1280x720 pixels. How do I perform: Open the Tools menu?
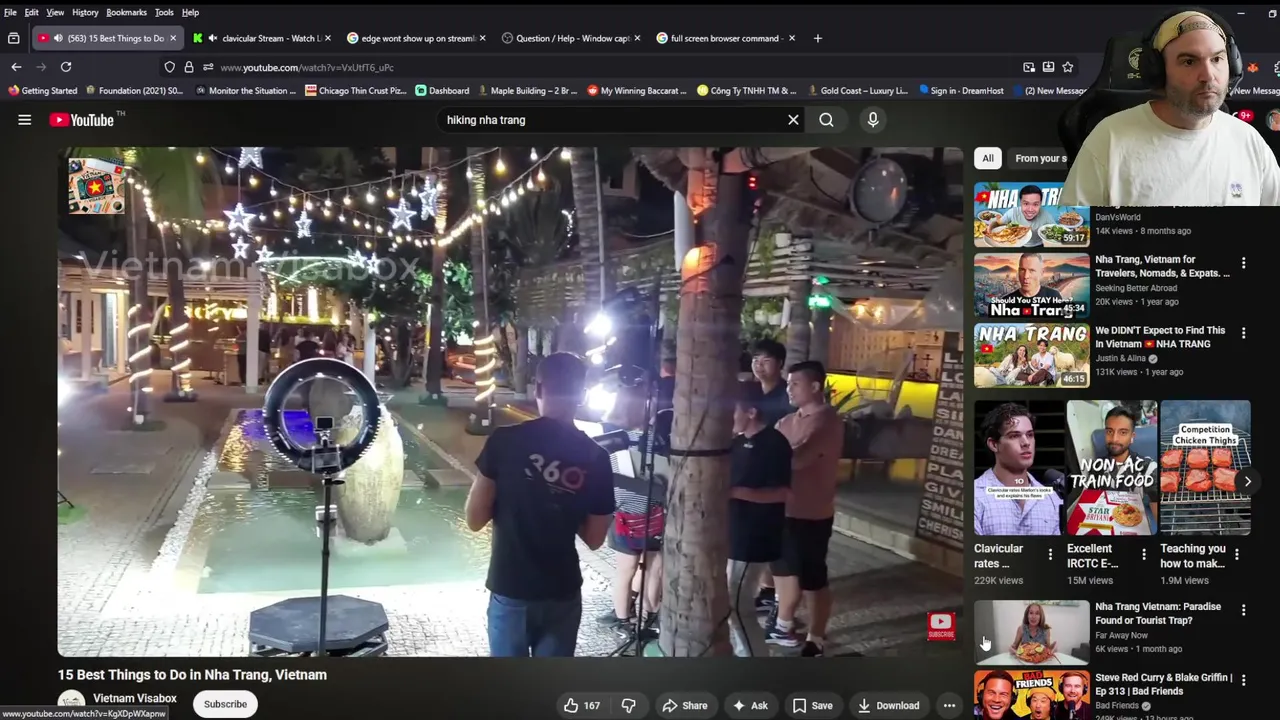[x=164, y=12]
